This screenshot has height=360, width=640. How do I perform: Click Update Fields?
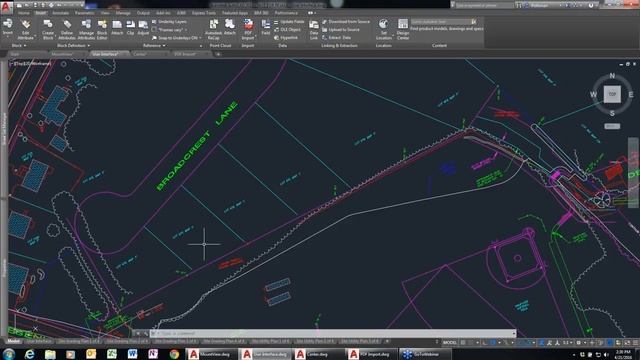289,22
